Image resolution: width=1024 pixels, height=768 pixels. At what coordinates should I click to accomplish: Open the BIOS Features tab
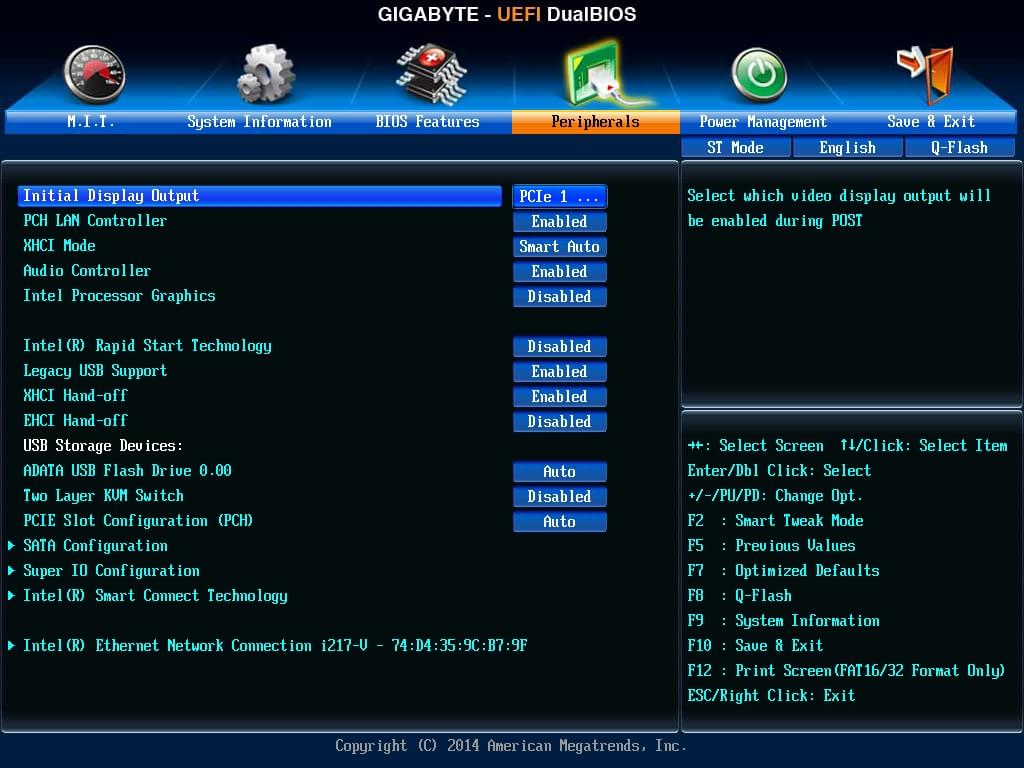(427, 121)
